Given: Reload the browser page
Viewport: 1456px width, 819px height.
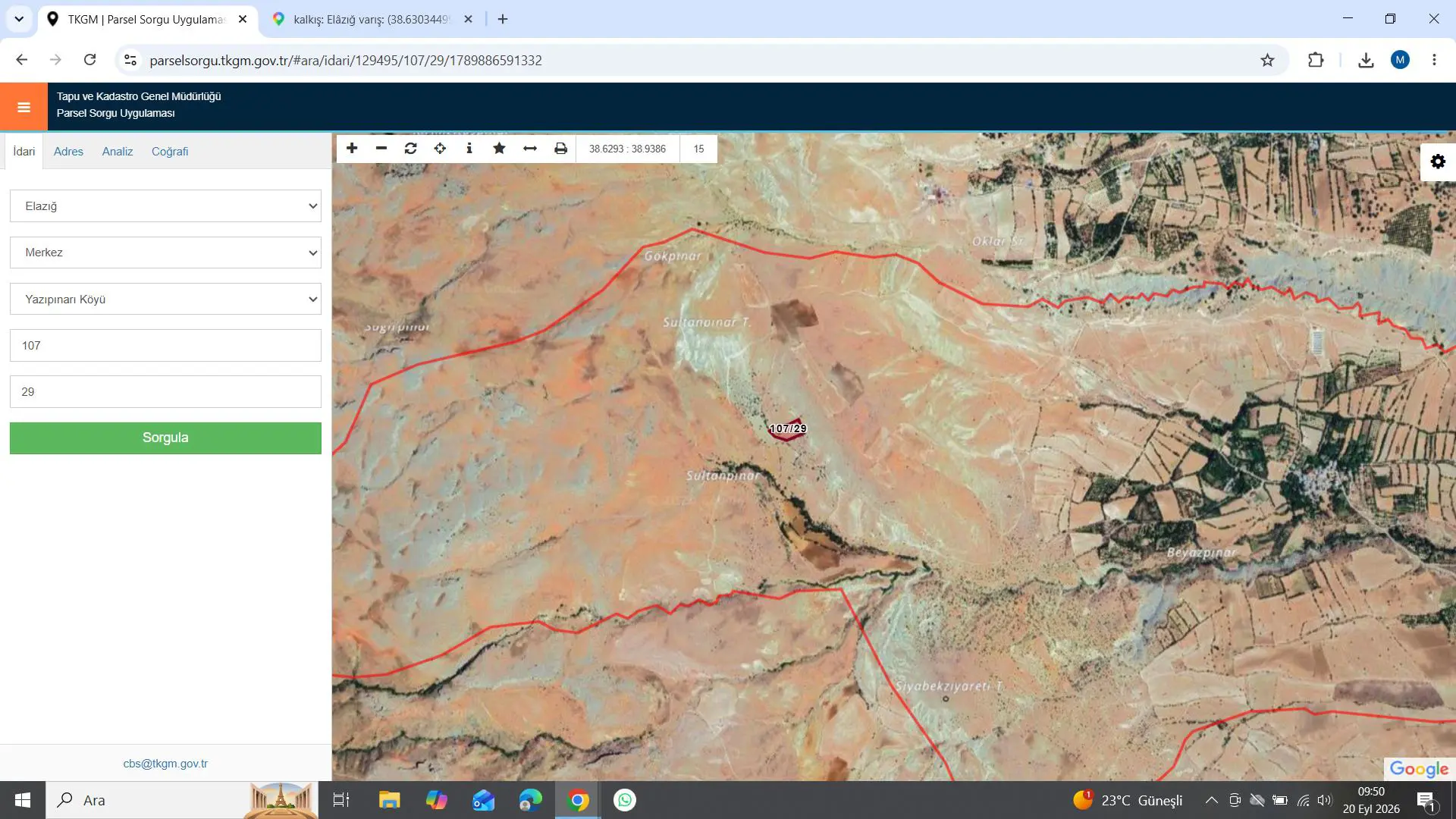Looking at the screenshot, I should pos(89,60).
